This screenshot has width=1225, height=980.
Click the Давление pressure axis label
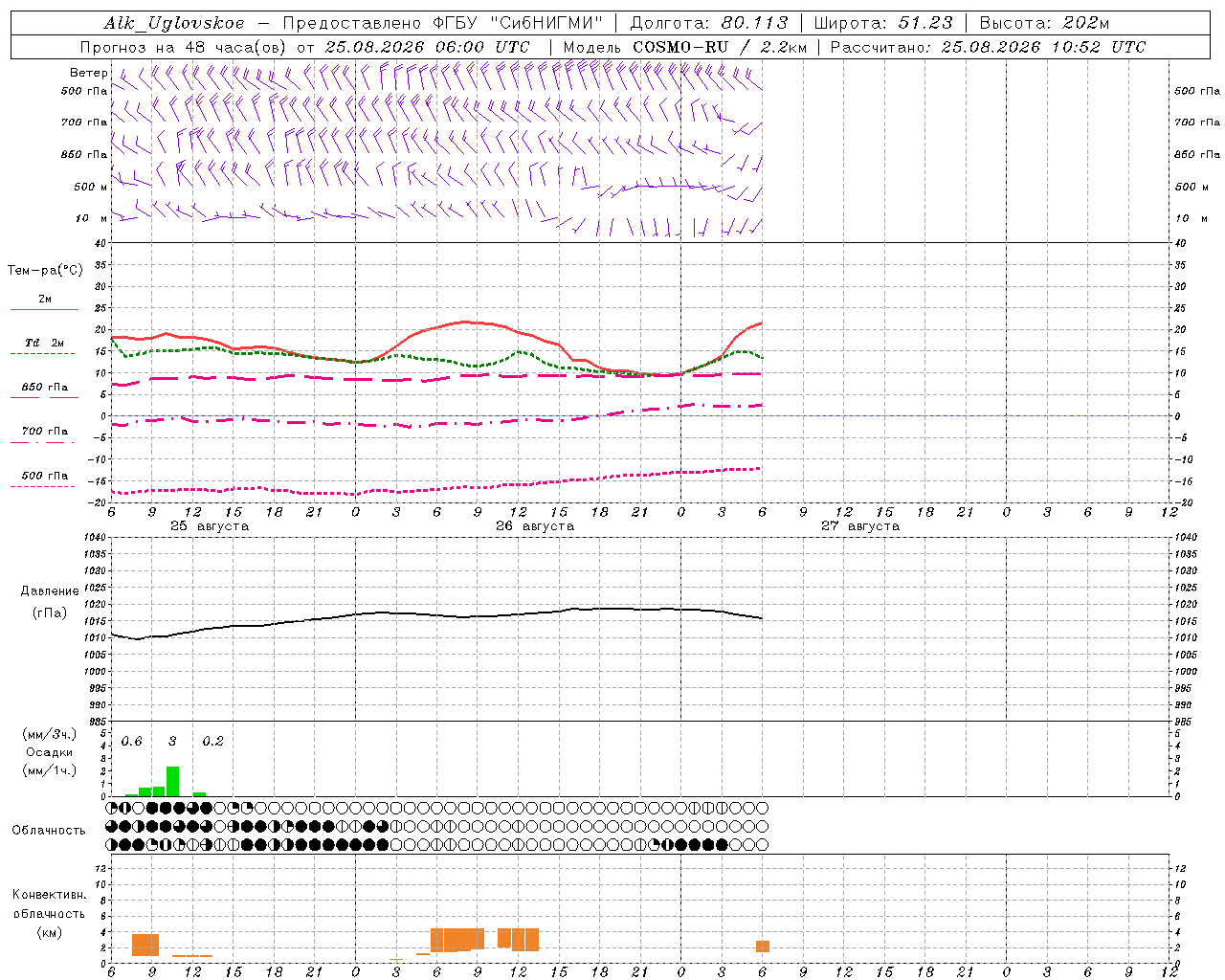click(50, 591)
